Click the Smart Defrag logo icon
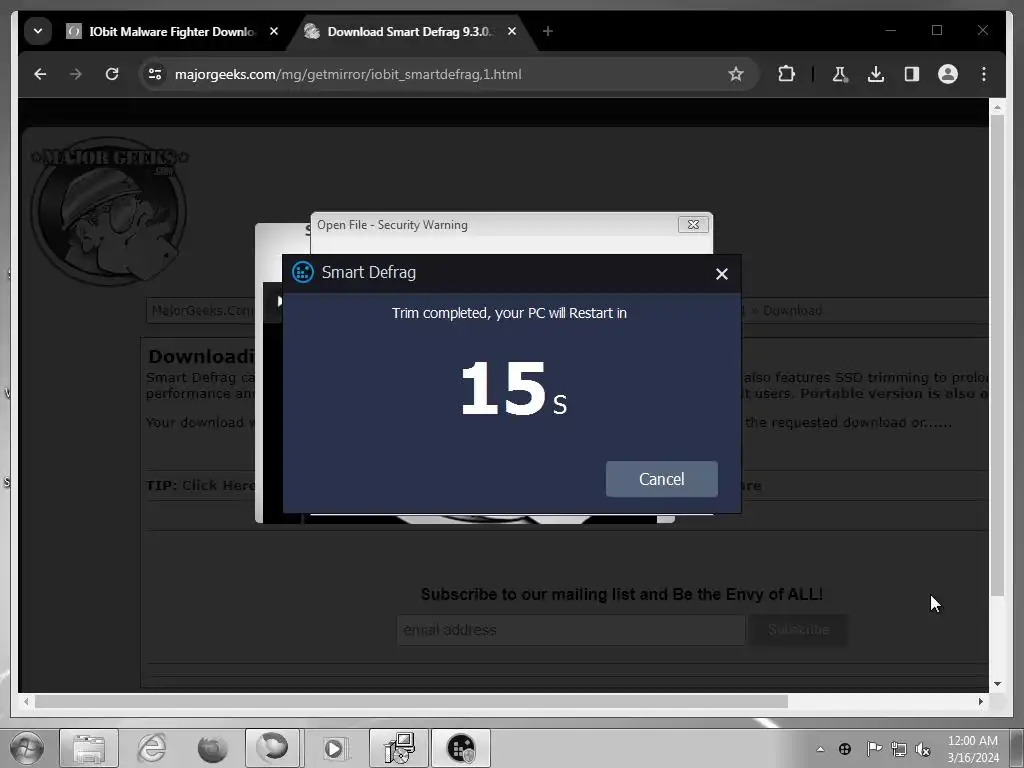 (302, 272)
